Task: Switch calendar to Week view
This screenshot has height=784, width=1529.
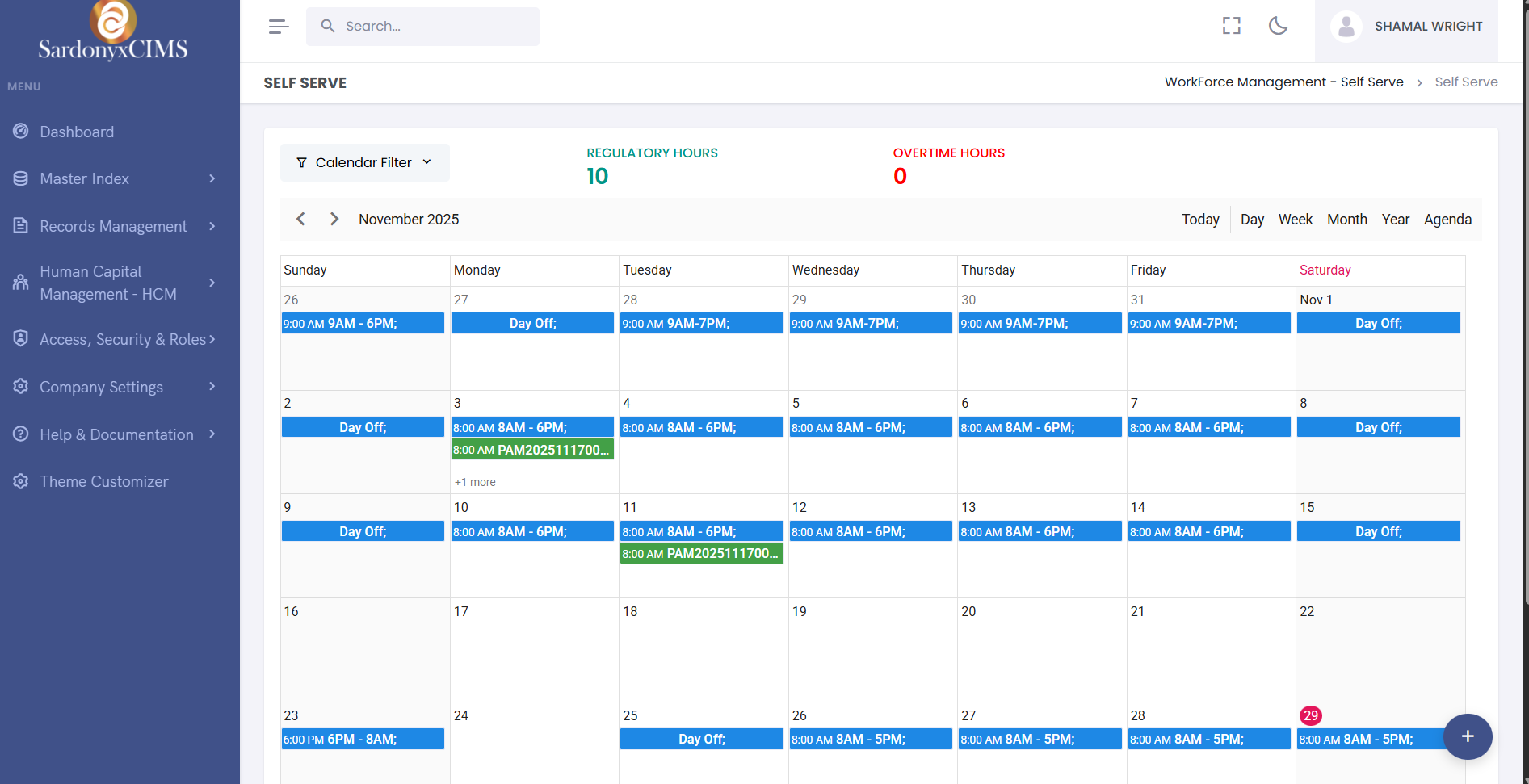Action: click(x=1295, y=220)
